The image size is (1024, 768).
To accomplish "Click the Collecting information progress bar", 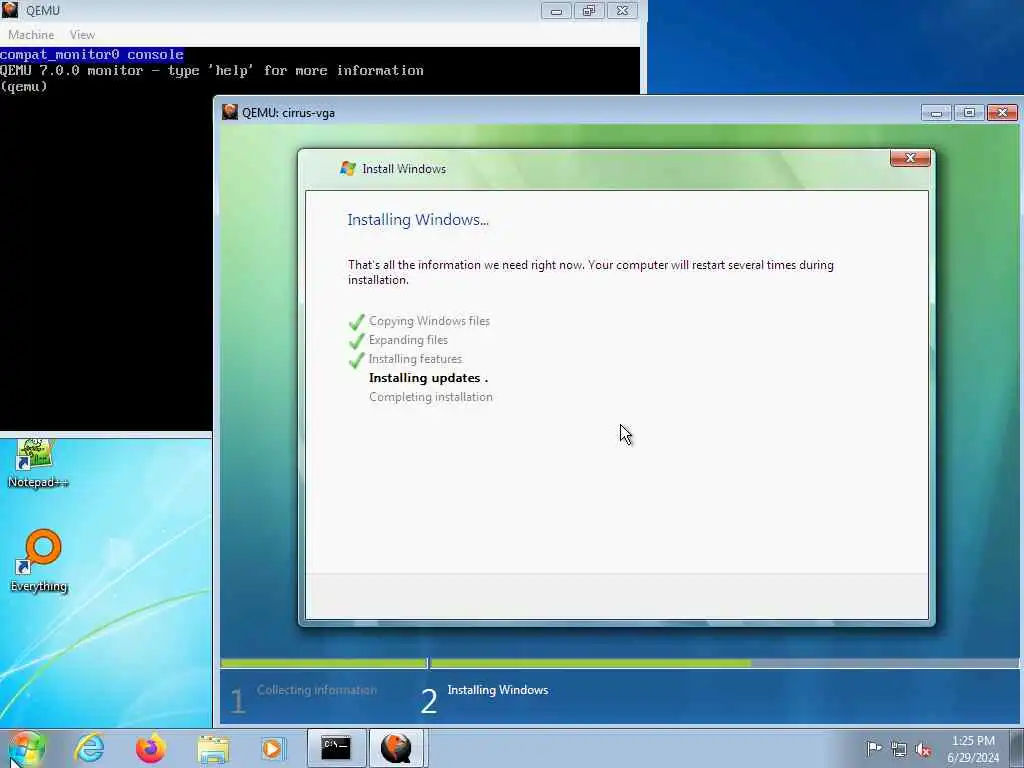I will 324,663.
